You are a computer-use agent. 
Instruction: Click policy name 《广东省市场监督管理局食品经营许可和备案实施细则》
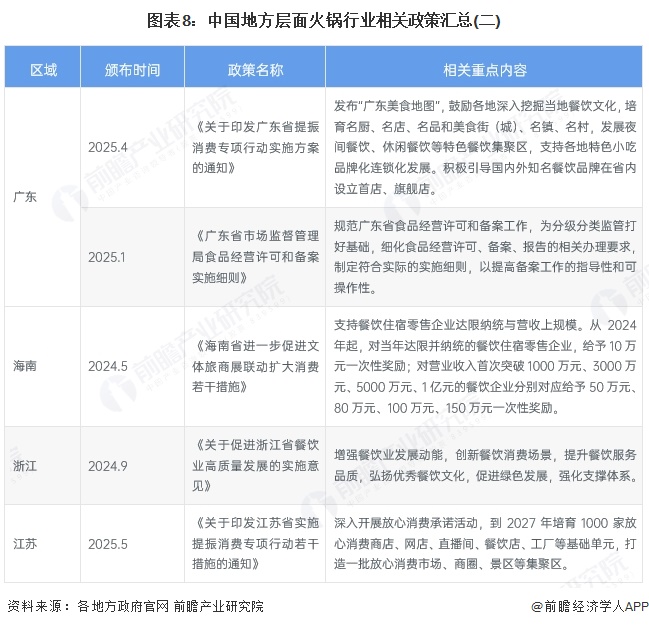(x=255, y=257)
